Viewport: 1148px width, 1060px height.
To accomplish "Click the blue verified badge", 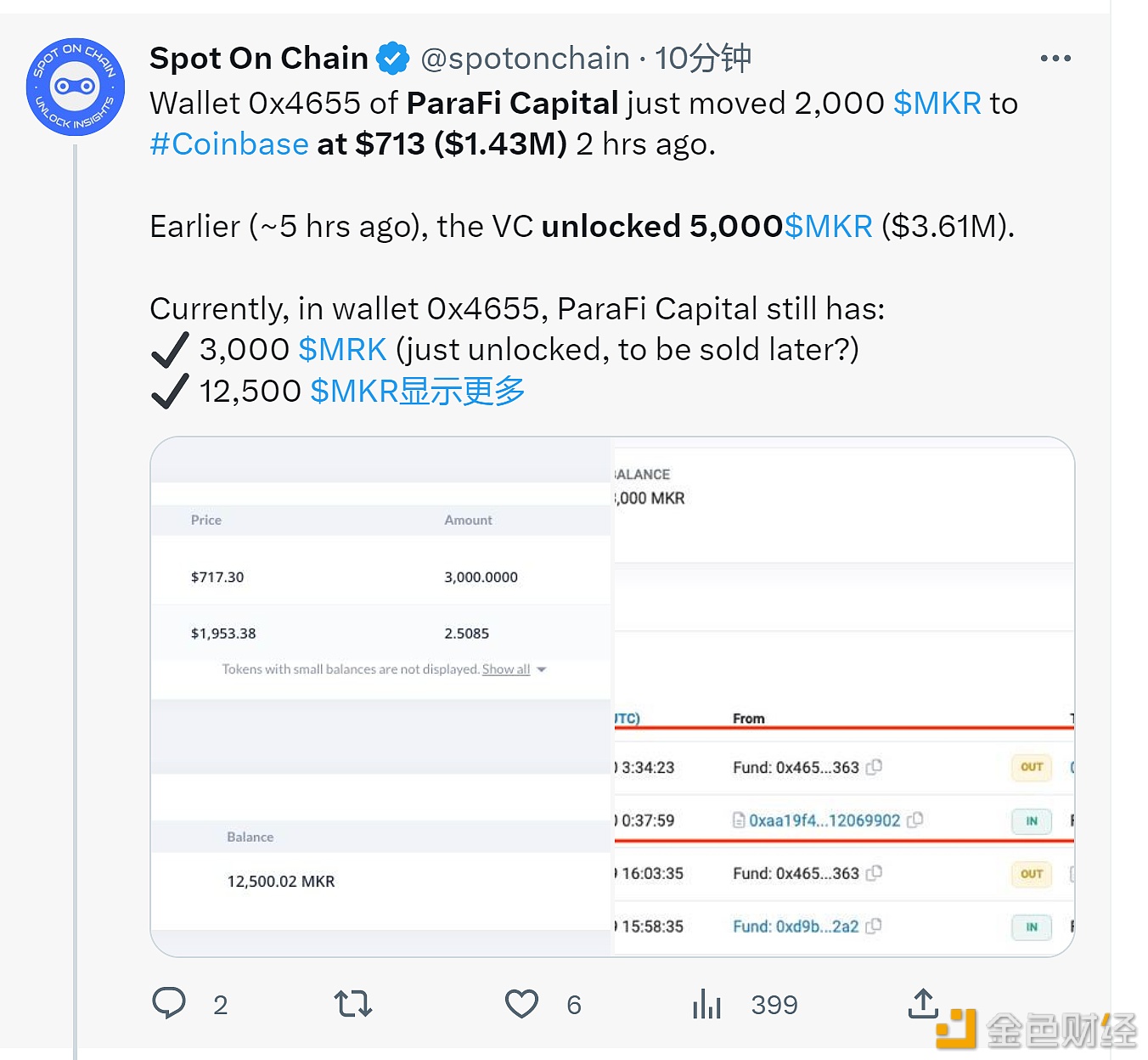I will (392, 59).
